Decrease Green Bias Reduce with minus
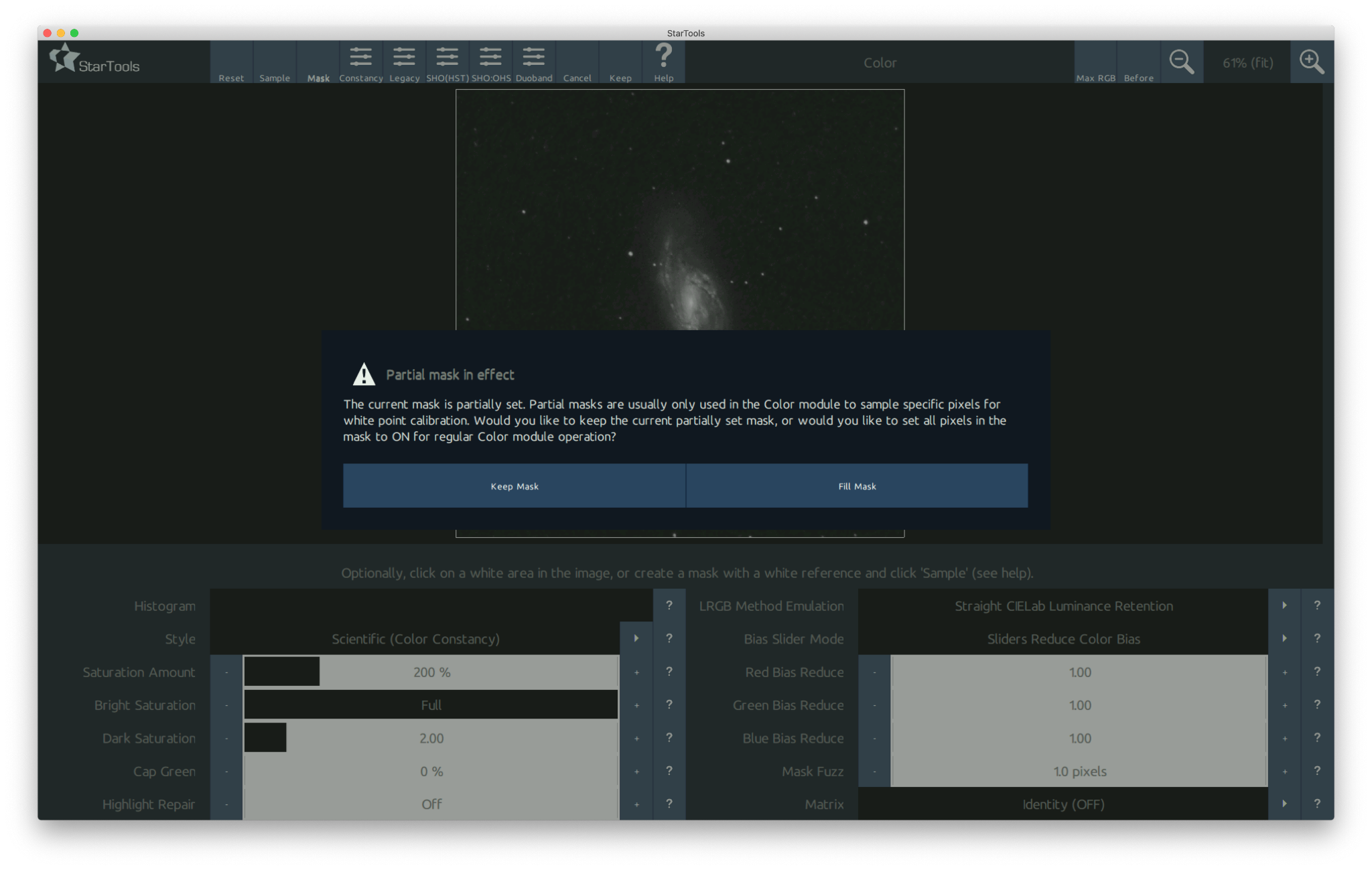Screen dimensions: 1372x870 click(x=874, y=705)
